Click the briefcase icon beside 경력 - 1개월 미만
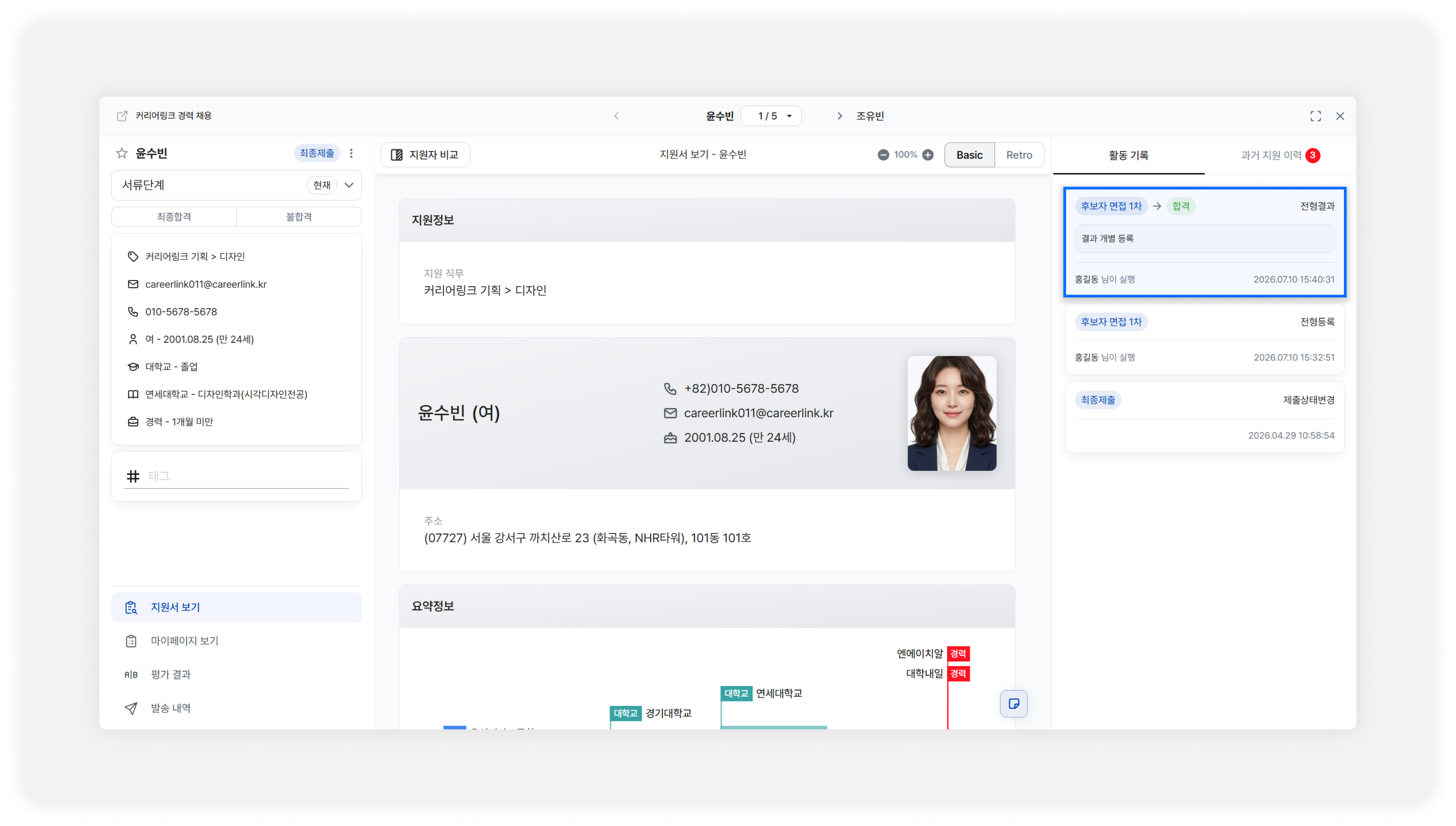This screenshot has width=1456, height=826. tap(133, 422)
